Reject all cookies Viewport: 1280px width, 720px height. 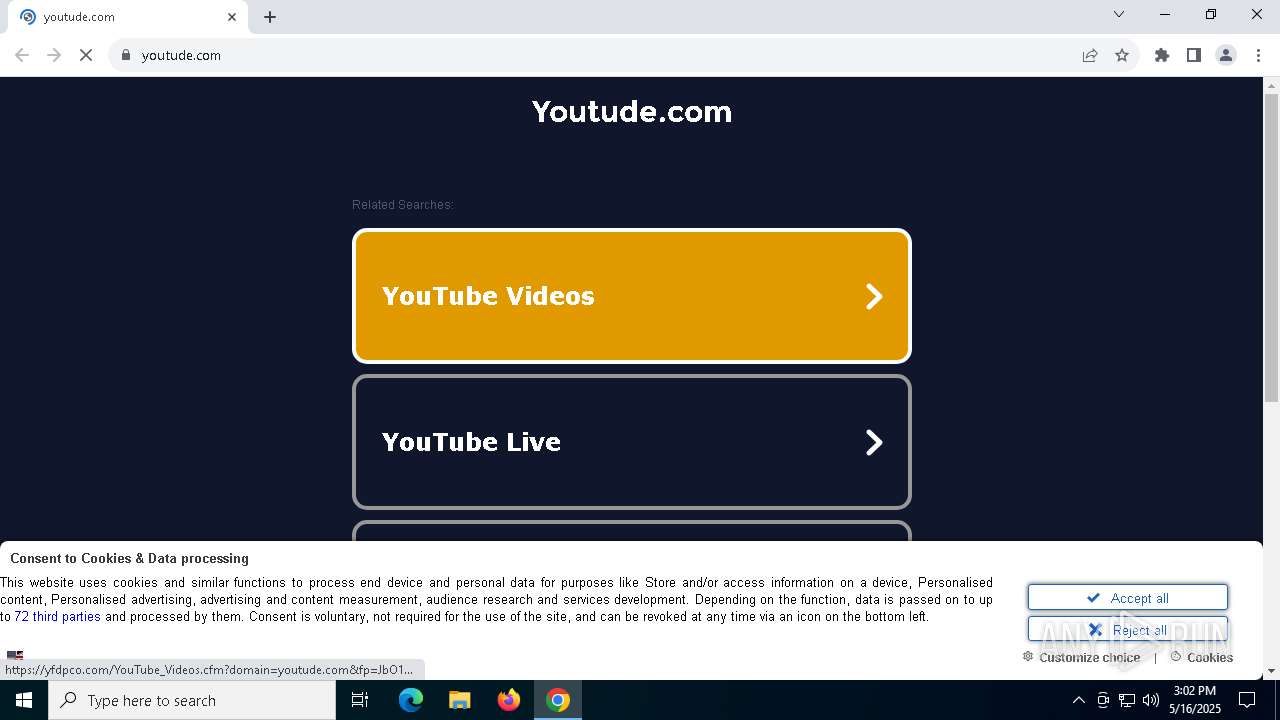[1128, 630]
